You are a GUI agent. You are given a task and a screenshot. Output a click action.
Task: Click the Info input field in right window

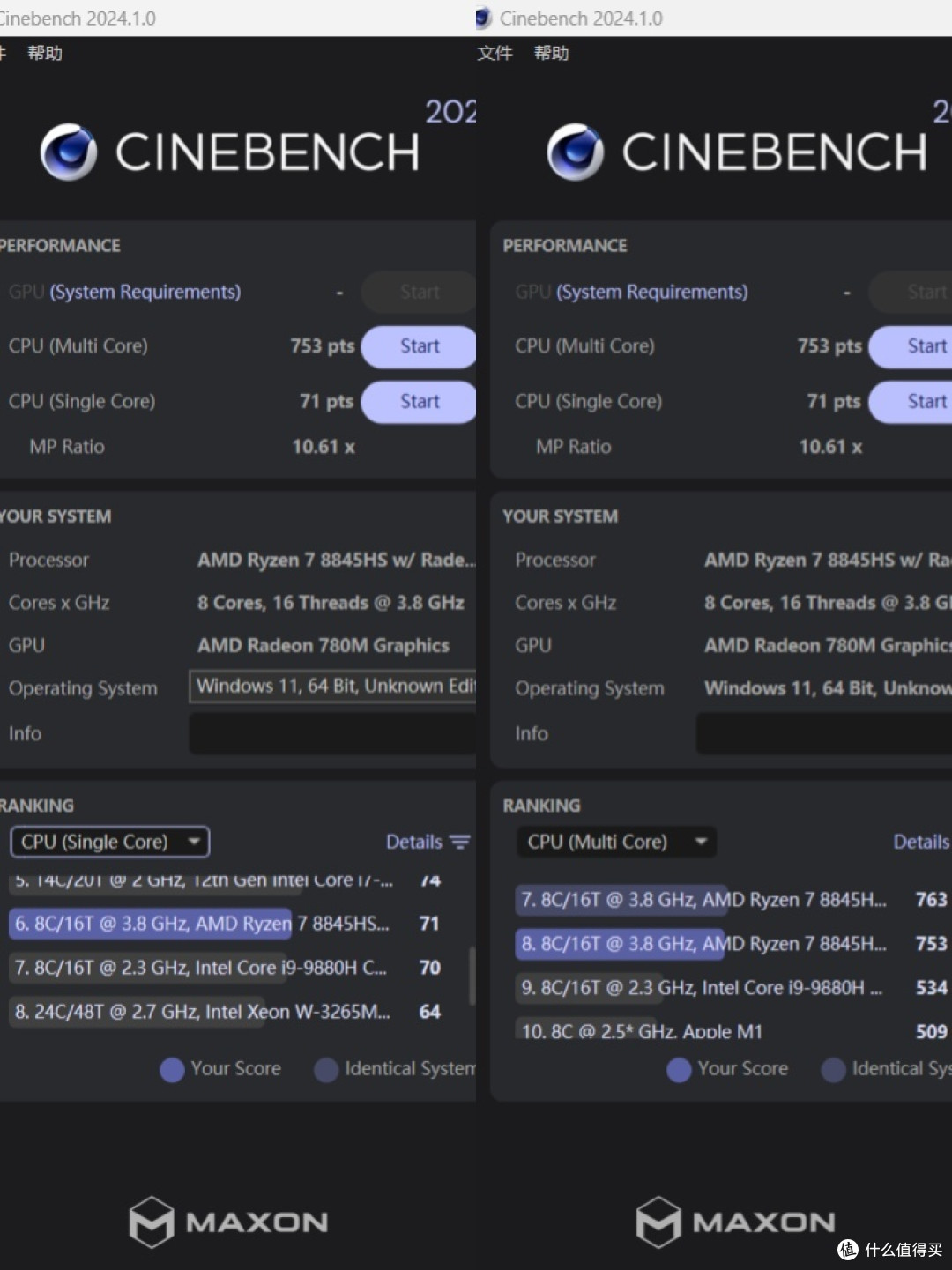pyautogui.click(x=824, y=733)
